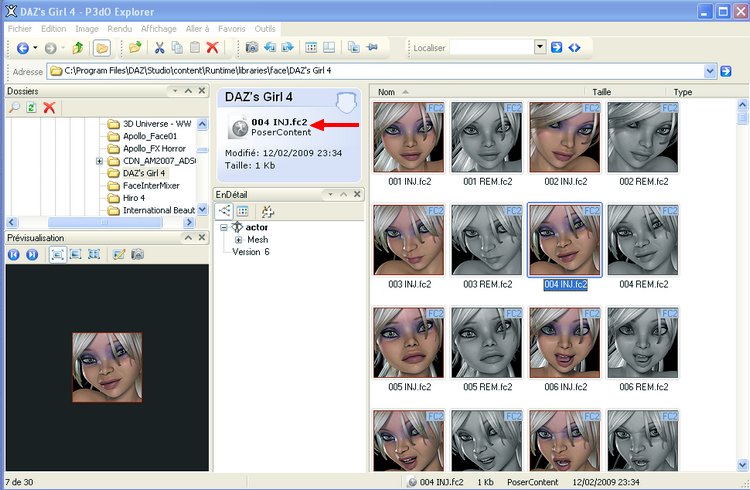
Task: Select the Apollo_Face01 folder
Action: 150,136
